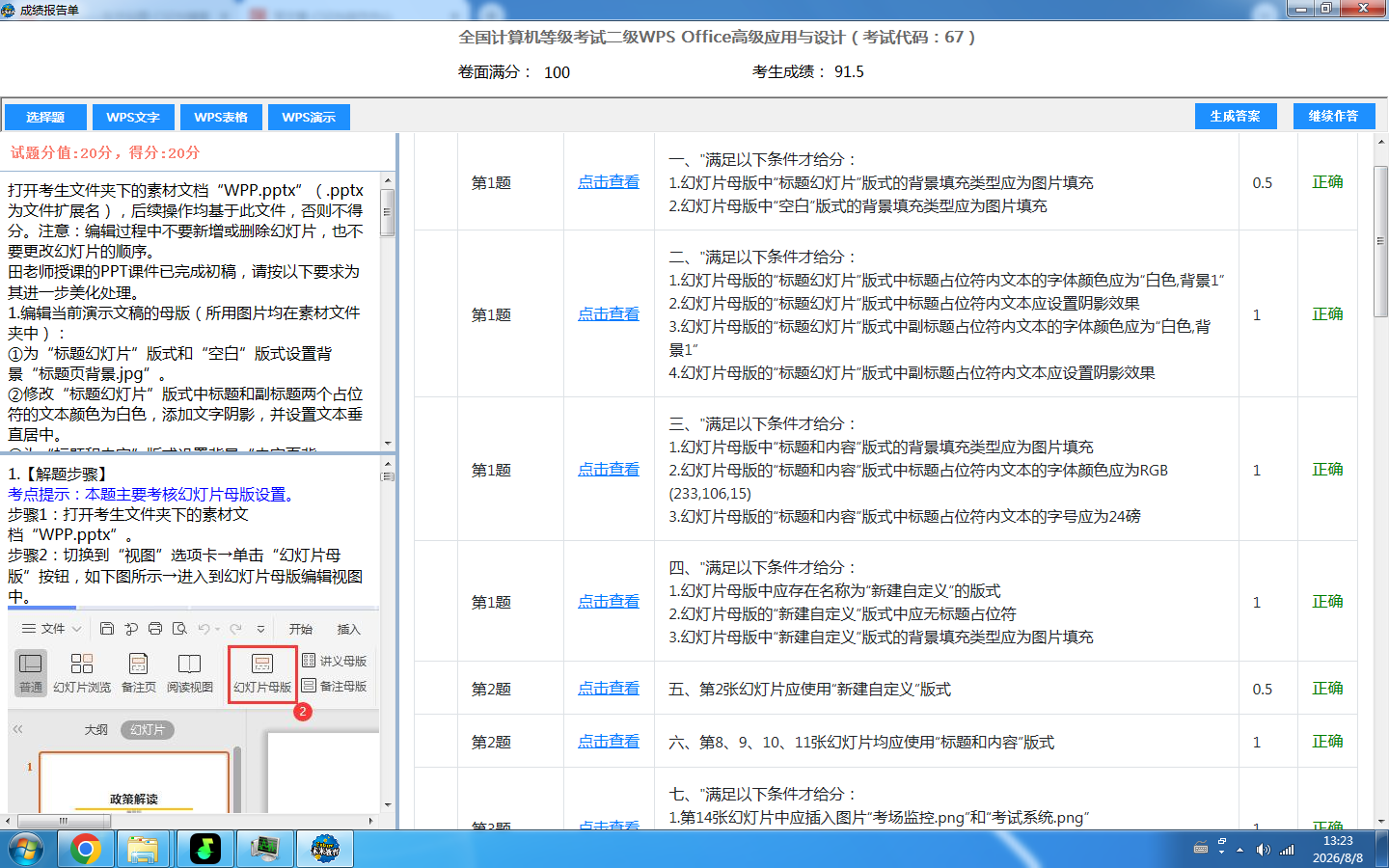Click the print preview icon in the tutorial image

coord(179,629)
